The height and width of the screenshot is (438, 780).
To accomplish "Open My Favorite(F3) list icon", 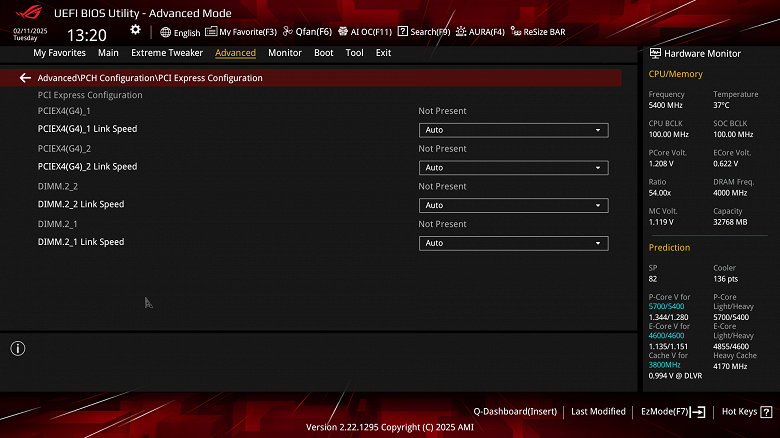I will pyautogui.click(x=211, y=31).
